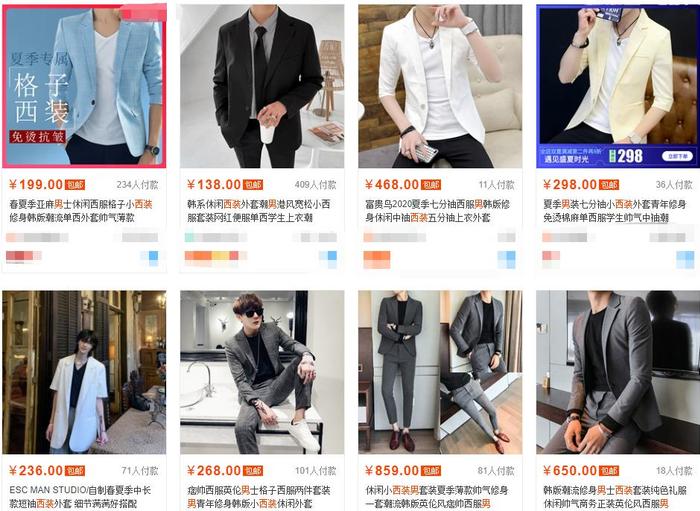
Task: Click the 包邮 badge beside ¥468.00
Action: click(431, 185)
